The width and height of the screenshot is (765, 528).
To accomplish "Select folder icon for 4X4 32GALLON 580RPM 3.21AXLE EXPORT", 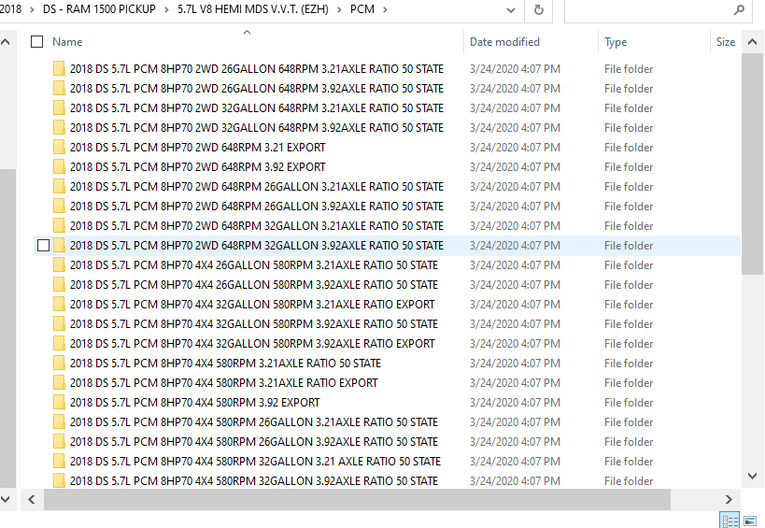I will point(59,304).
